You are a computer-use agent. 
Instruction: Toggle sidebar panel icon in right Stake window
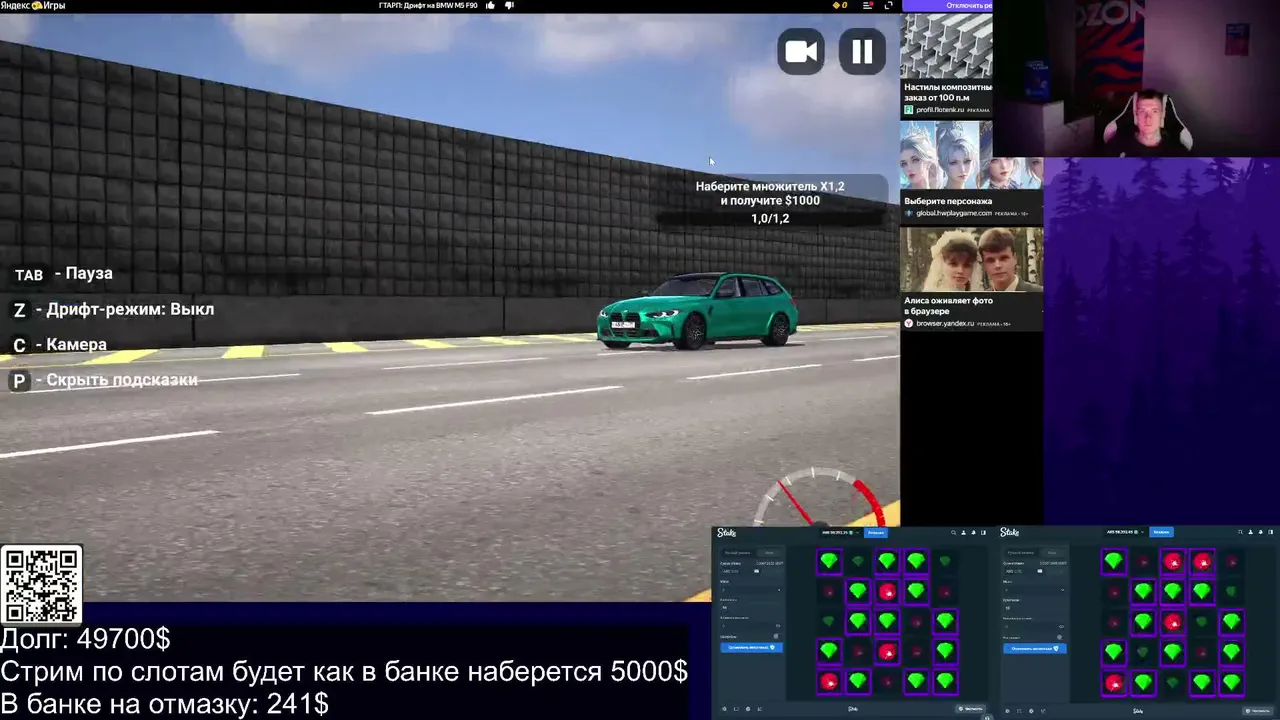click(x=1271, y=532)
